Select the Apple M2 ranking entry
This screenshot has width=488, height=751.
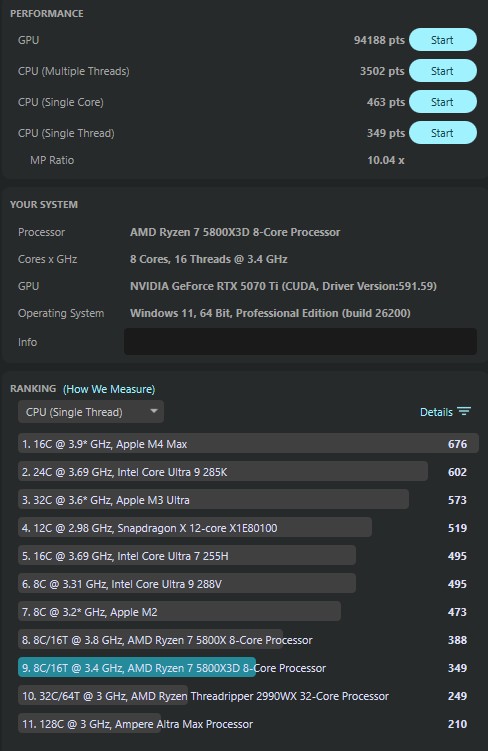248,612
